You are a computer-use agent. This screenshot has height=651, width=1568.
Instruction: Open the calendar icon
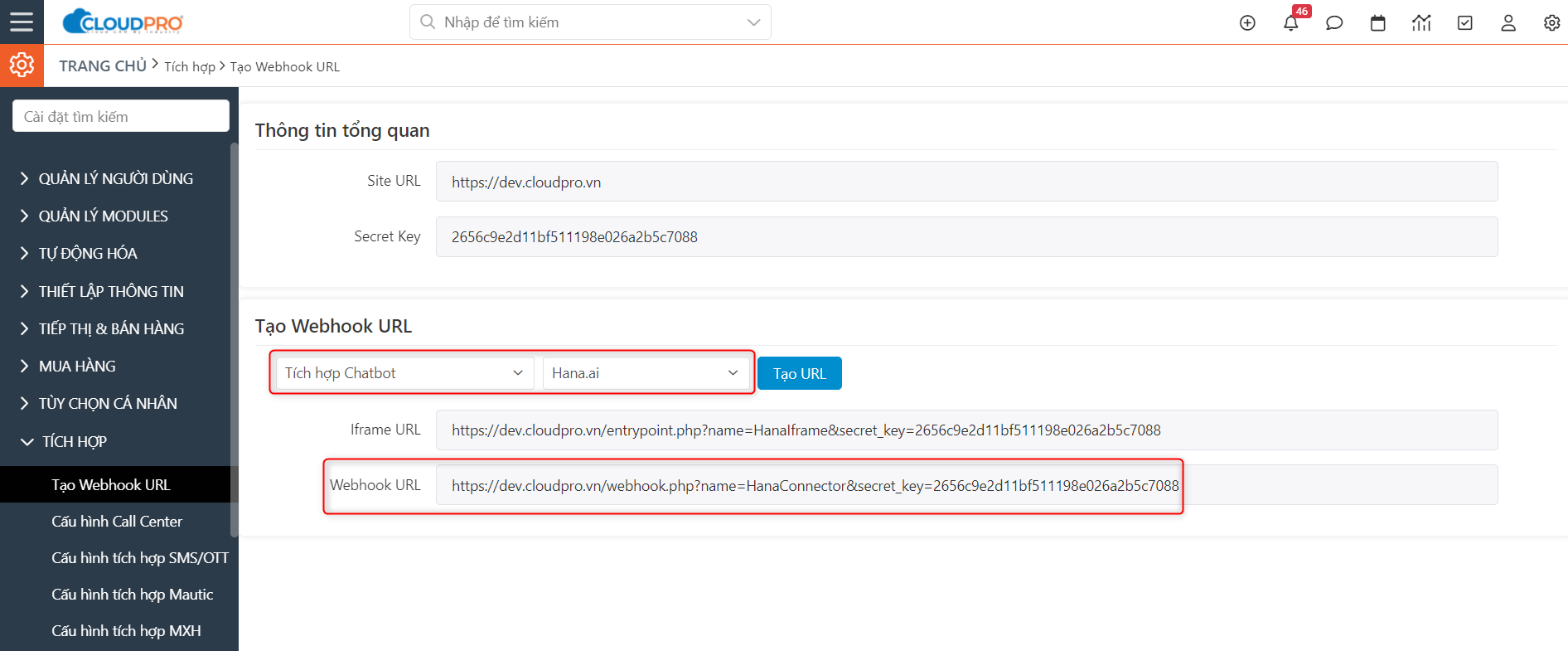click(x=1378, y=23)
